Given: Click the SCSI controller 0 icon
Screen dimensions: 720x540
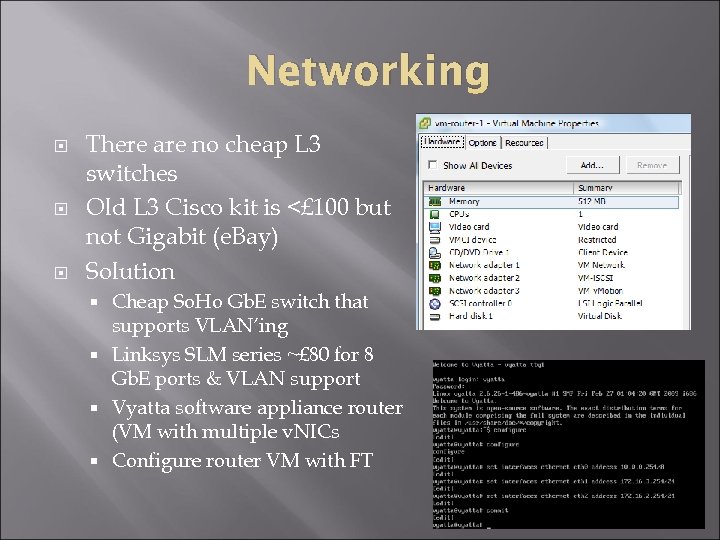Looking at the screenshot, I should coord(434,304).
